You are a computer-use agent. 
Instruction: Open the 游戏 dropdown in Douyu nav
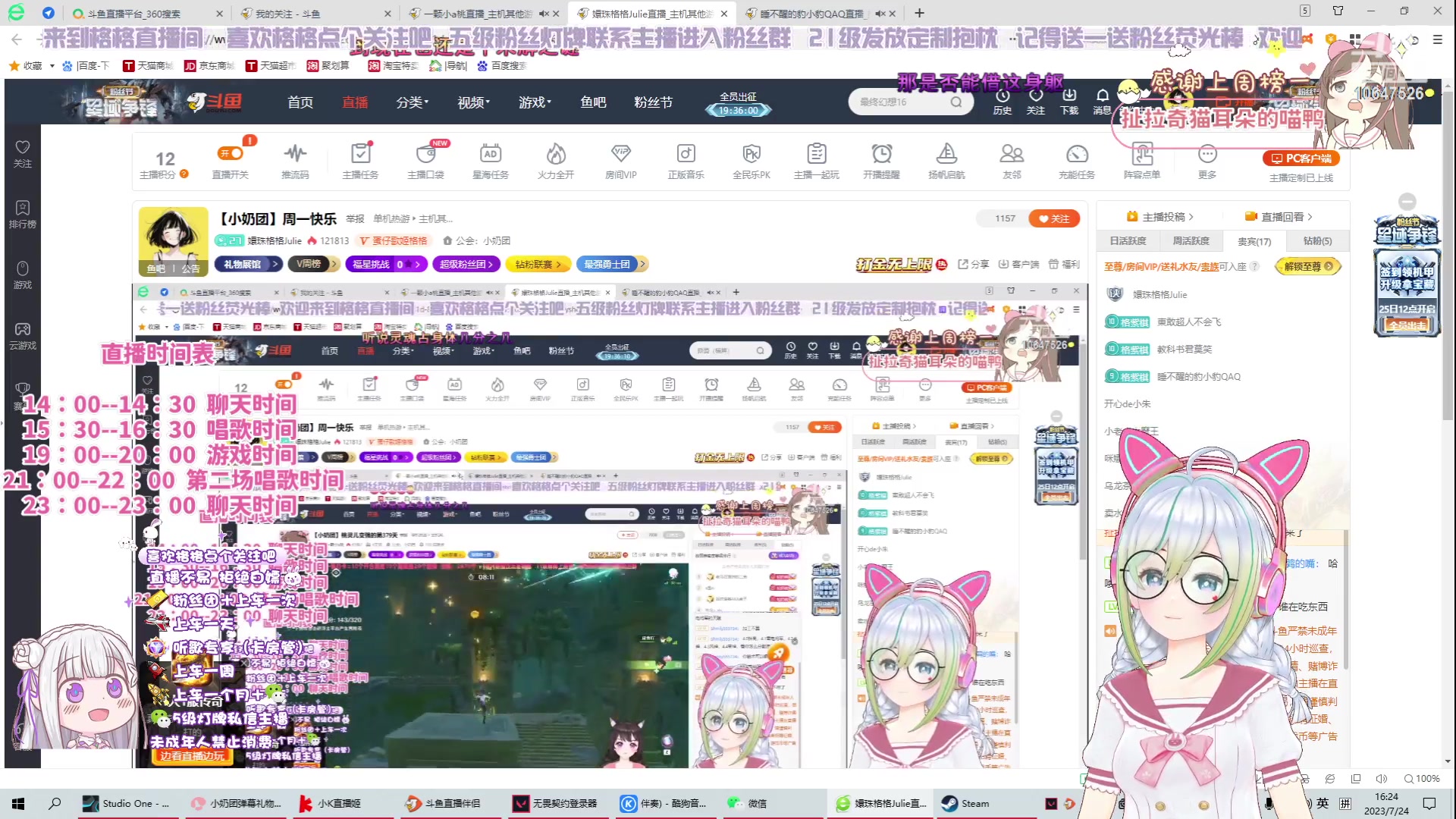[x=535, y=102]
